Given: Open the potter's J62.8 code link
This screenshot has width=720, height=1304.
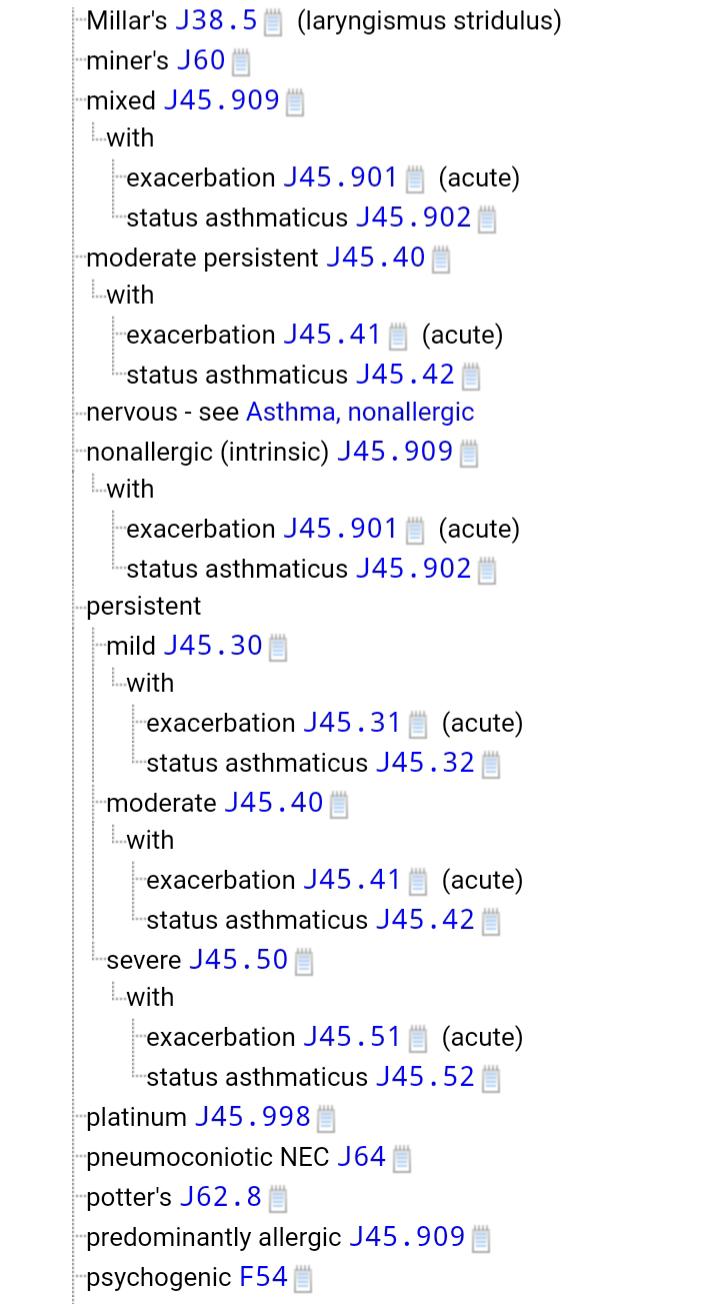Looking at the screenshot, I should pos(220,1197).
